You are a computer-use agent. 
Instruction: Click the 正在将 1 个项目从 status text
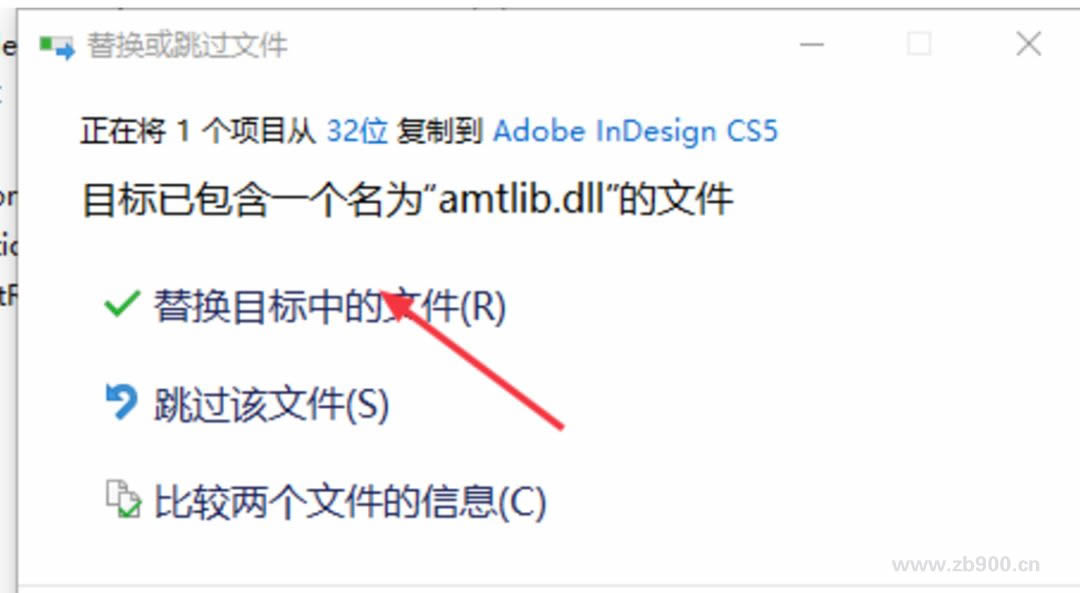click(198, 131)
